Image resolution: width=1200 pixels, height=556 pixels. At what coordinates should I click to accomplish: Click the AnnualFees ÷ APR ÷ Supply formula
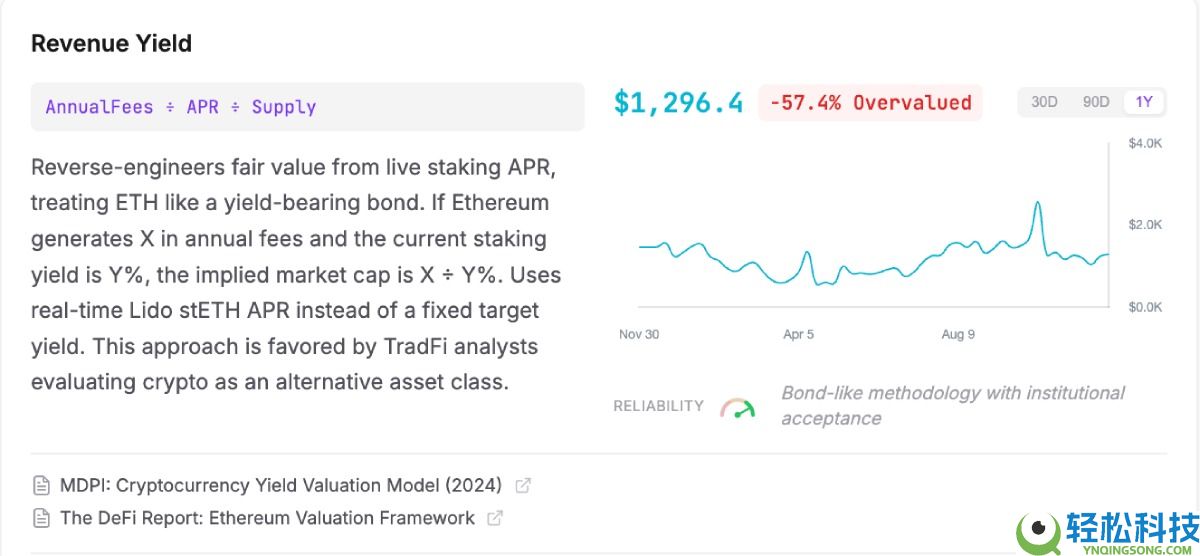pyautogui.click(x=181, y=107)
